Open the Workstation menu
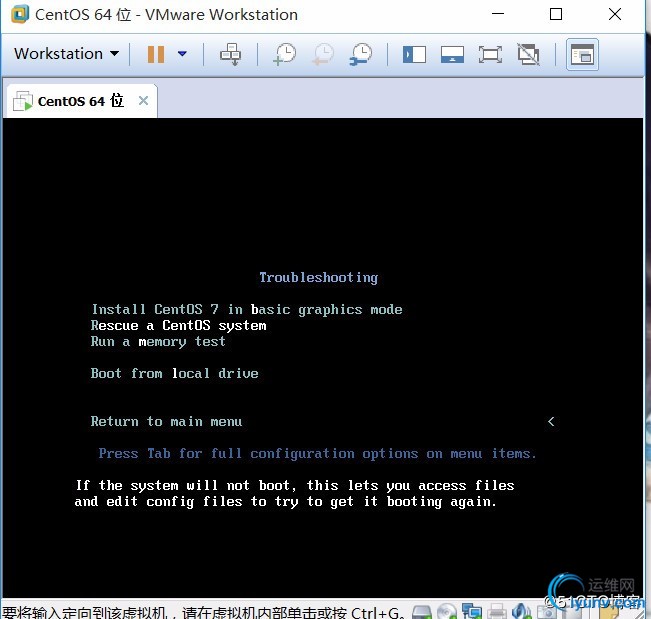The height and width of the screenshot is (619, 651). 66,54
